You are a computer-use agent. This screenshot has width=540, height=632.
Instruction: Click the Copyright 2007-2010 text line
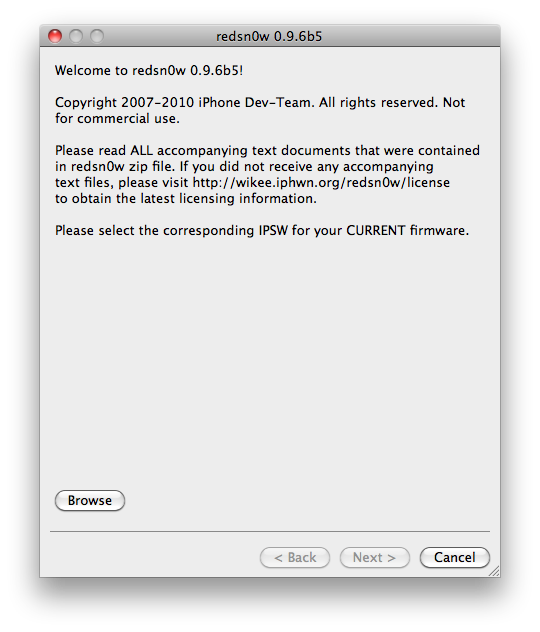point(260,102)
